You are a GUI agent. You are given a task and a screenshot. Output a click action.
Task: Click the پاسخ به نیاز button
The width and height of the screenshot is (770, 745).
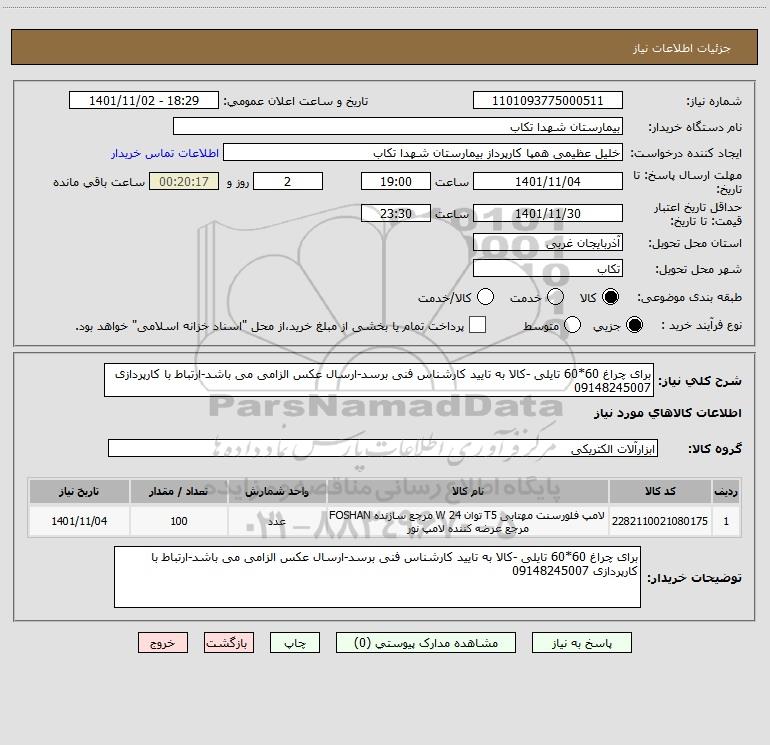582,643
